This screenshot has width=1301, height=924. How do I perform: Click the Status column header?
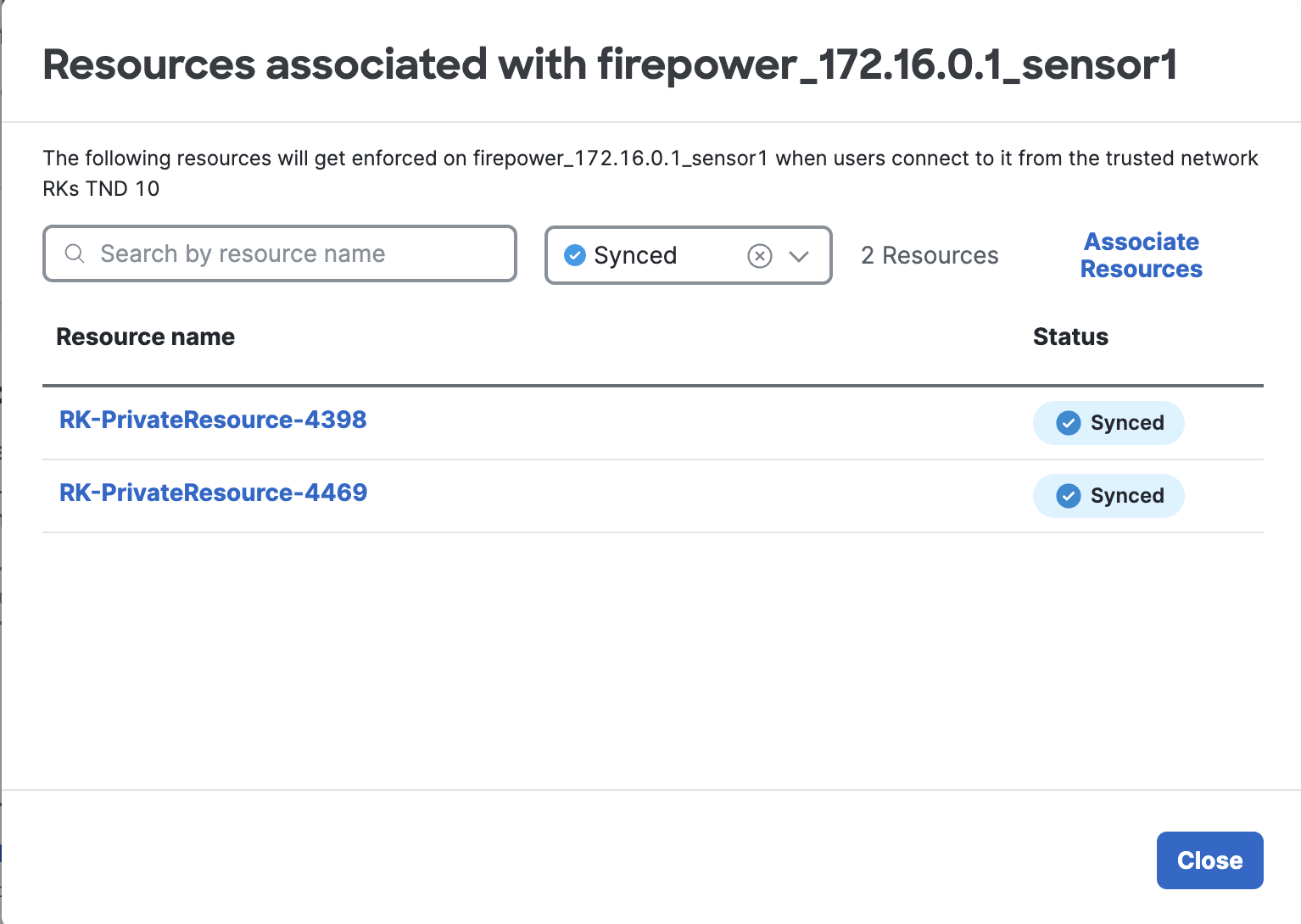[x=1070, y=337]
